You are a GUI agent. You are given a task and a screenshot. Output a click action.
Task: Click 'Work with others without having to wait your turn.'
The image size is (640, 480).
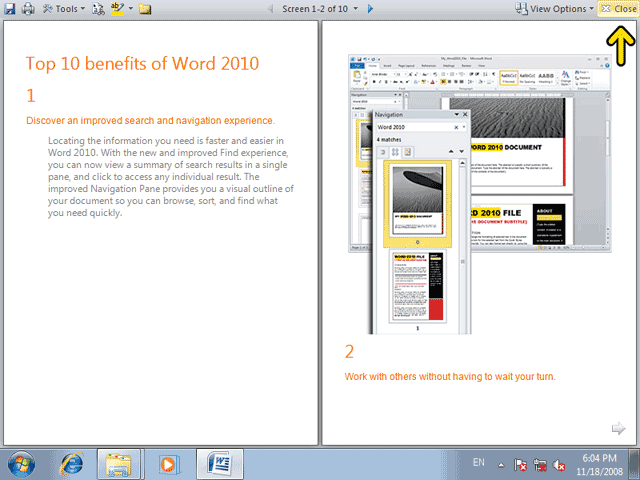tap(450, 376)
